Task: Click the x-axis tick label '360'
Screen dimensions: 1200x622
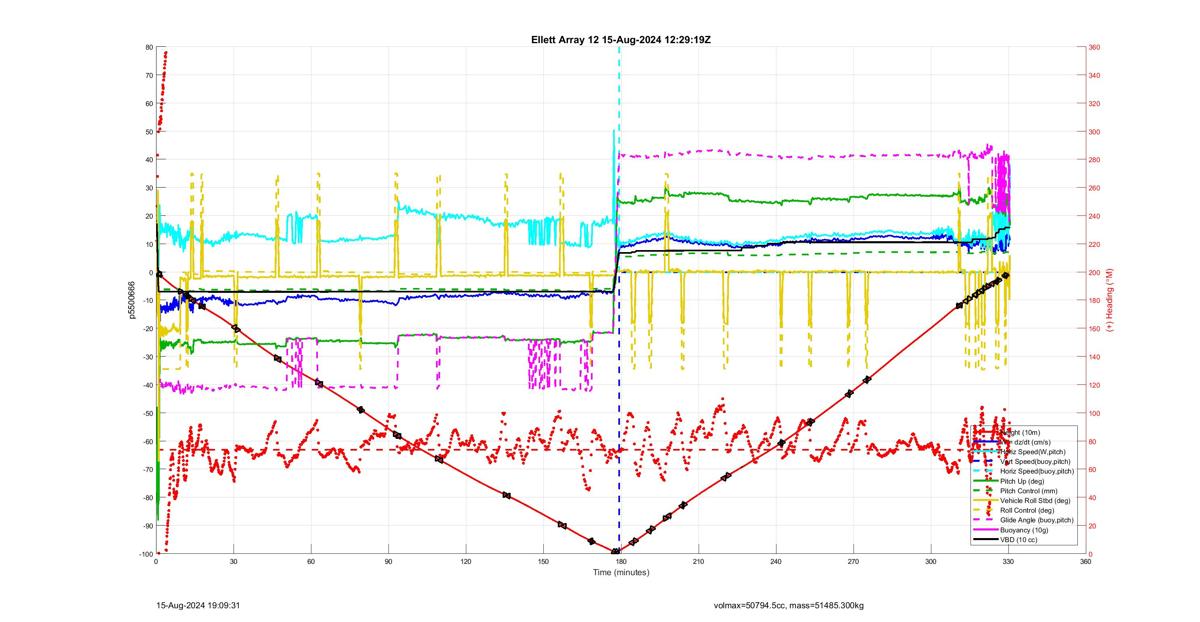Action: pyautogui.click(x=1086, y=562)
